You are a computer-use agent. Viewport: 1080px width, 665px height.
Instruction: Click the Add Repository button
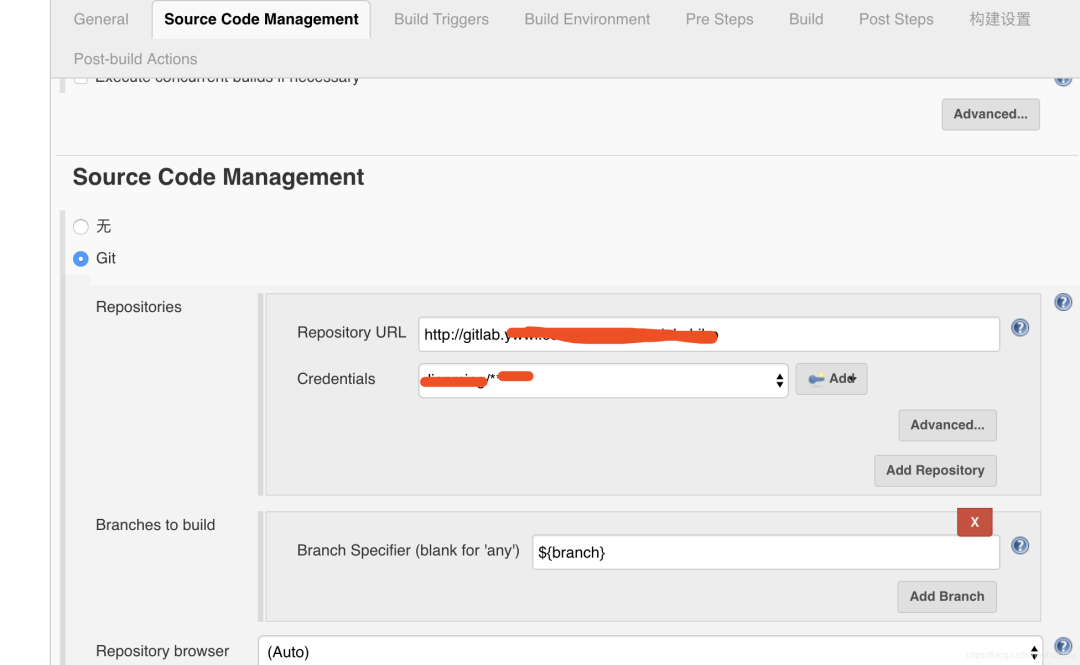pos(935,470)
